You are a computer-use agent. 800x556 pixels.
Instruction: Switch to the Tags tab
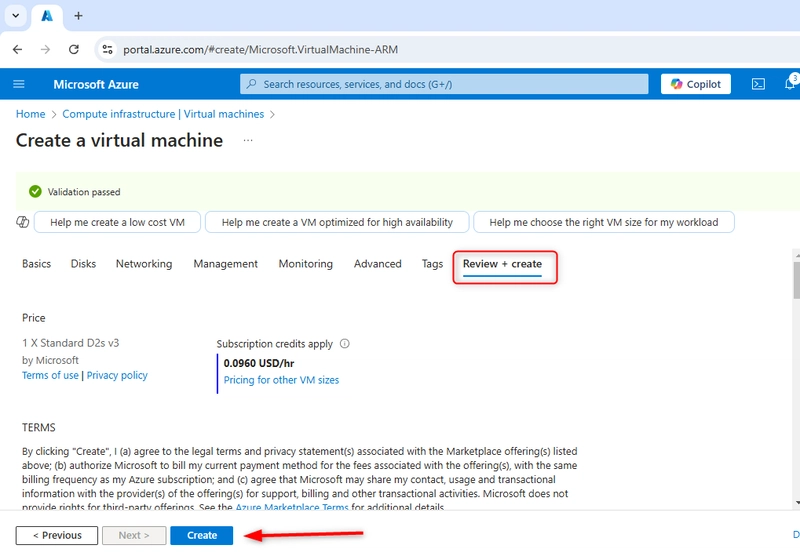(432, 264)
